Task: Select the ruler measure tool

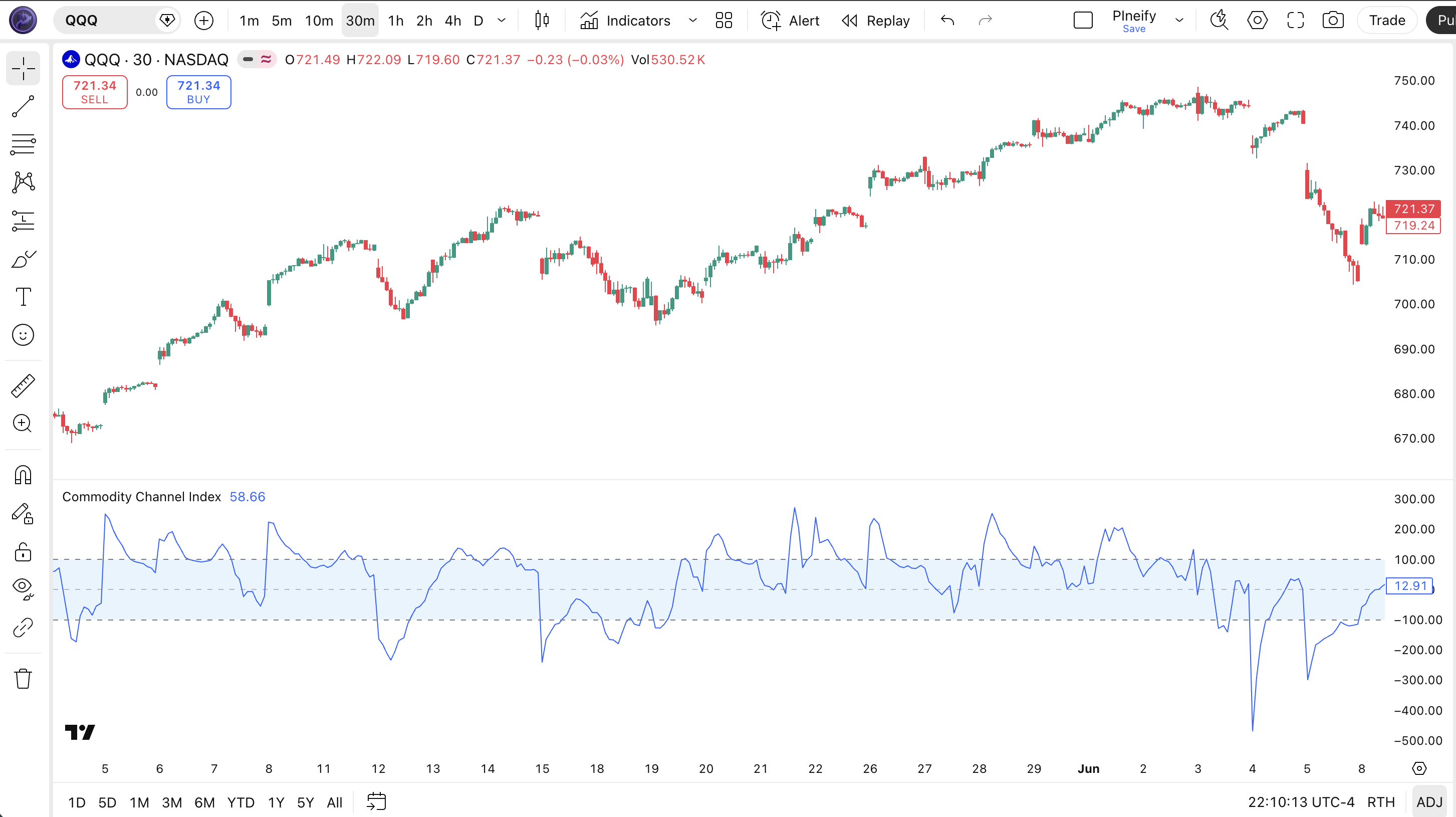Action: [x=23, y=386]
